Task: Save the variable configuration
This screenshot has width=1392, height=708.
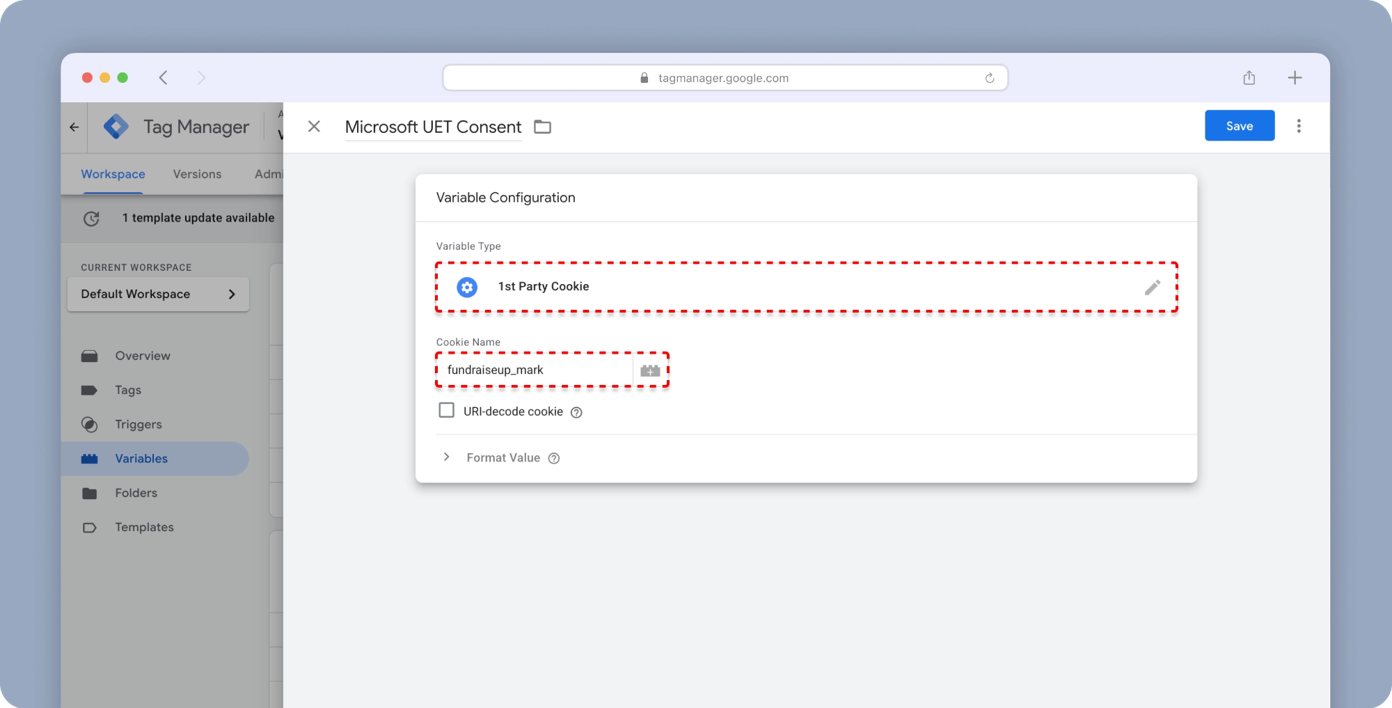Action: [x=1239, y=126]
